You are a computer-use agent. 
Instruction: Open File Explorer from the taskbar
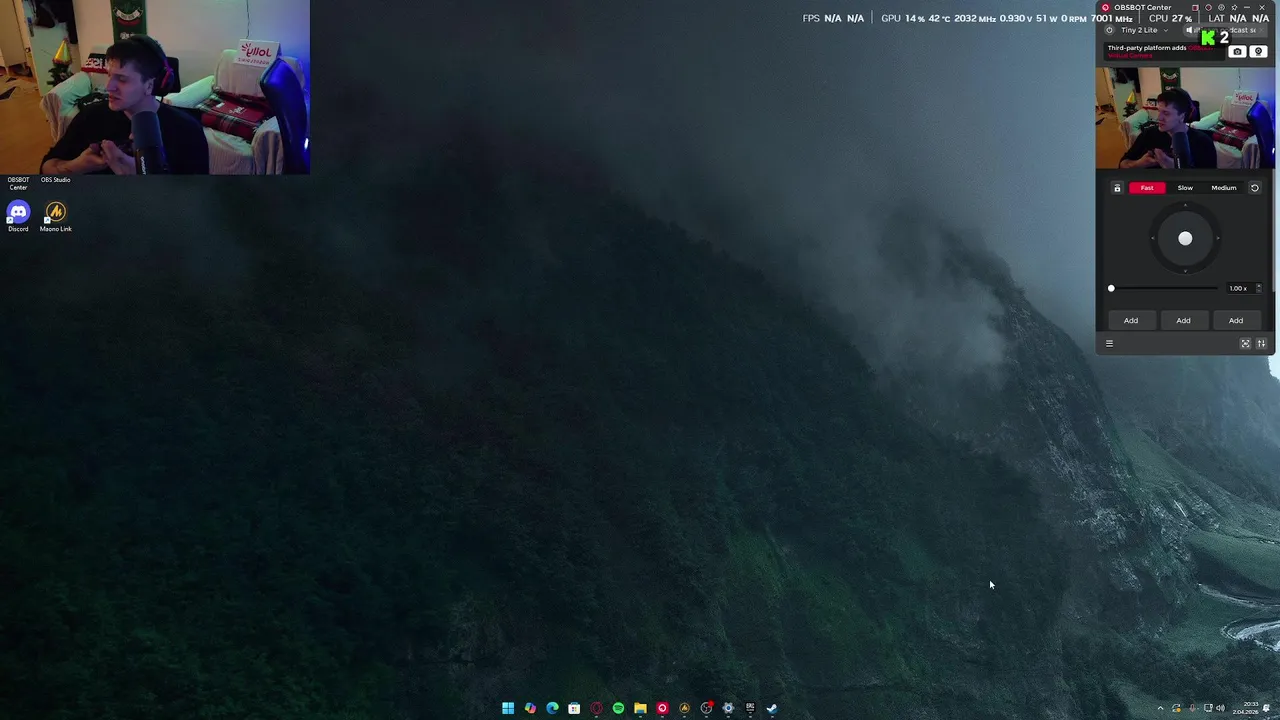[x=640, y=708]
